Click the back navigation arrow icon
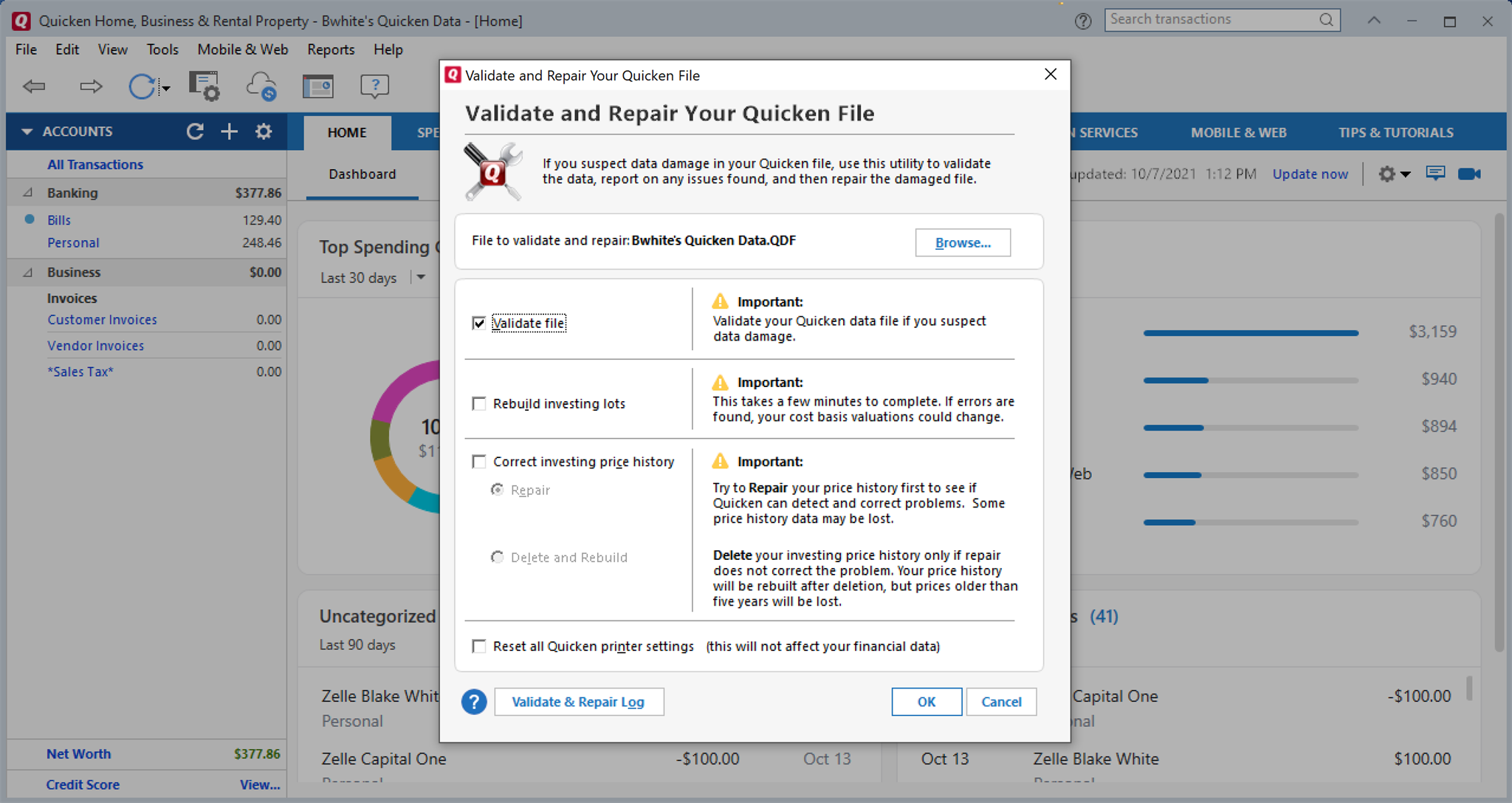This screenshot has height=803, width=1512. tap(34, 86)
